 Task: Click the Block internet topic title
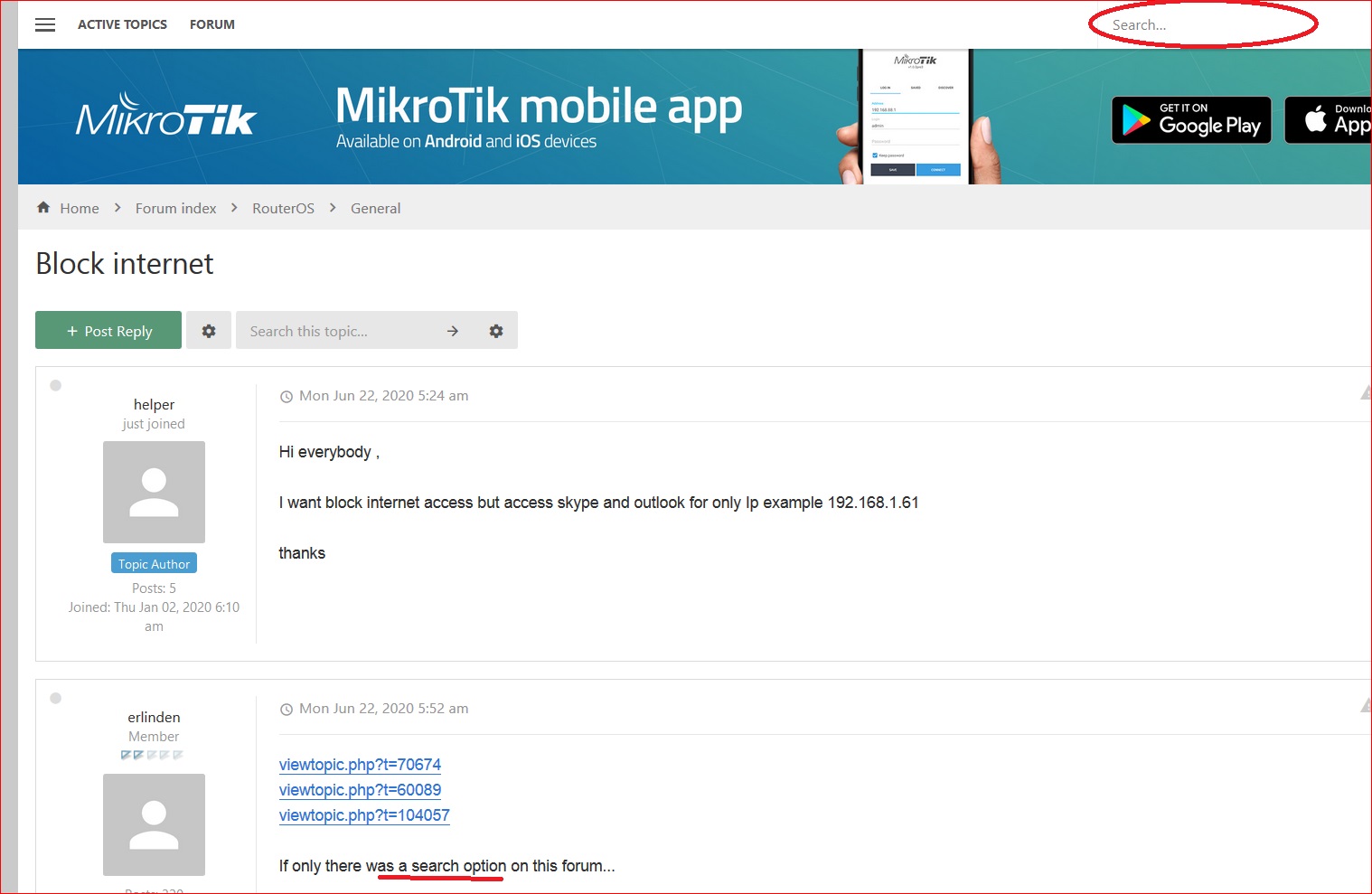click(x=125, y=264)
